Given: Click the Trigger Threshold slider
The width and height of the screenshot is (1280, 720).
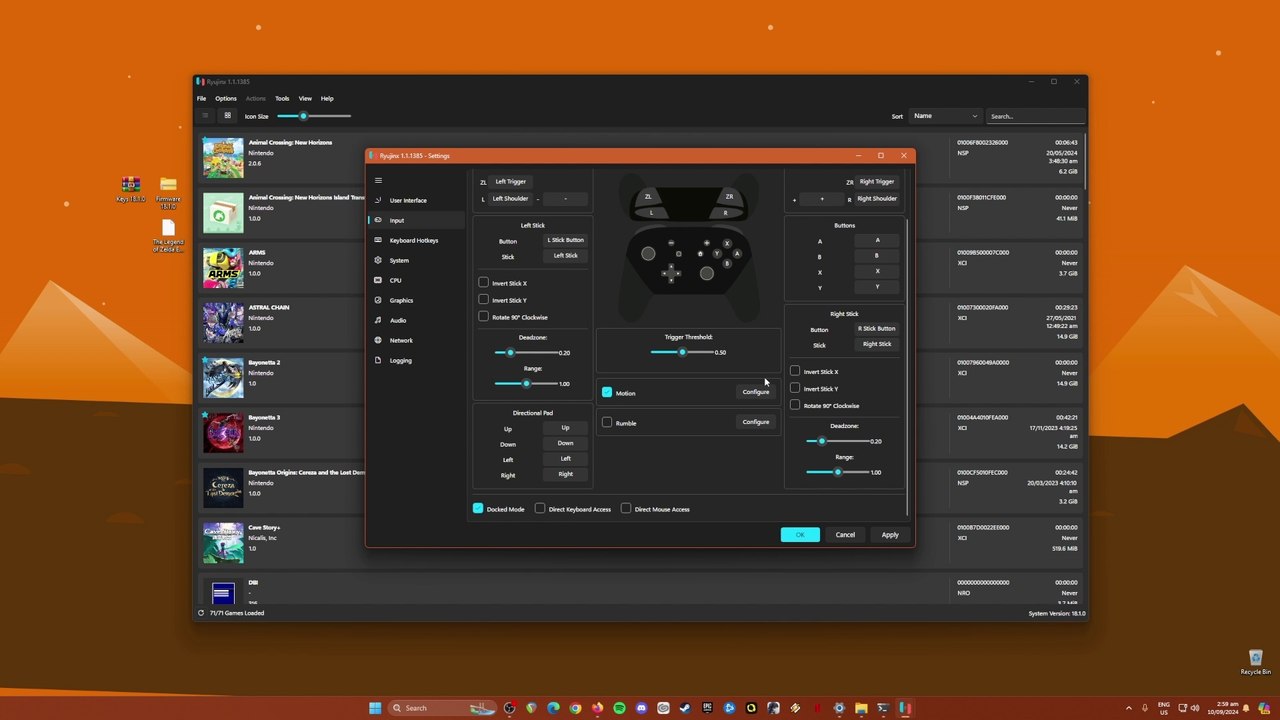Looking at the screenshot, I should click(x=682, y=352).
